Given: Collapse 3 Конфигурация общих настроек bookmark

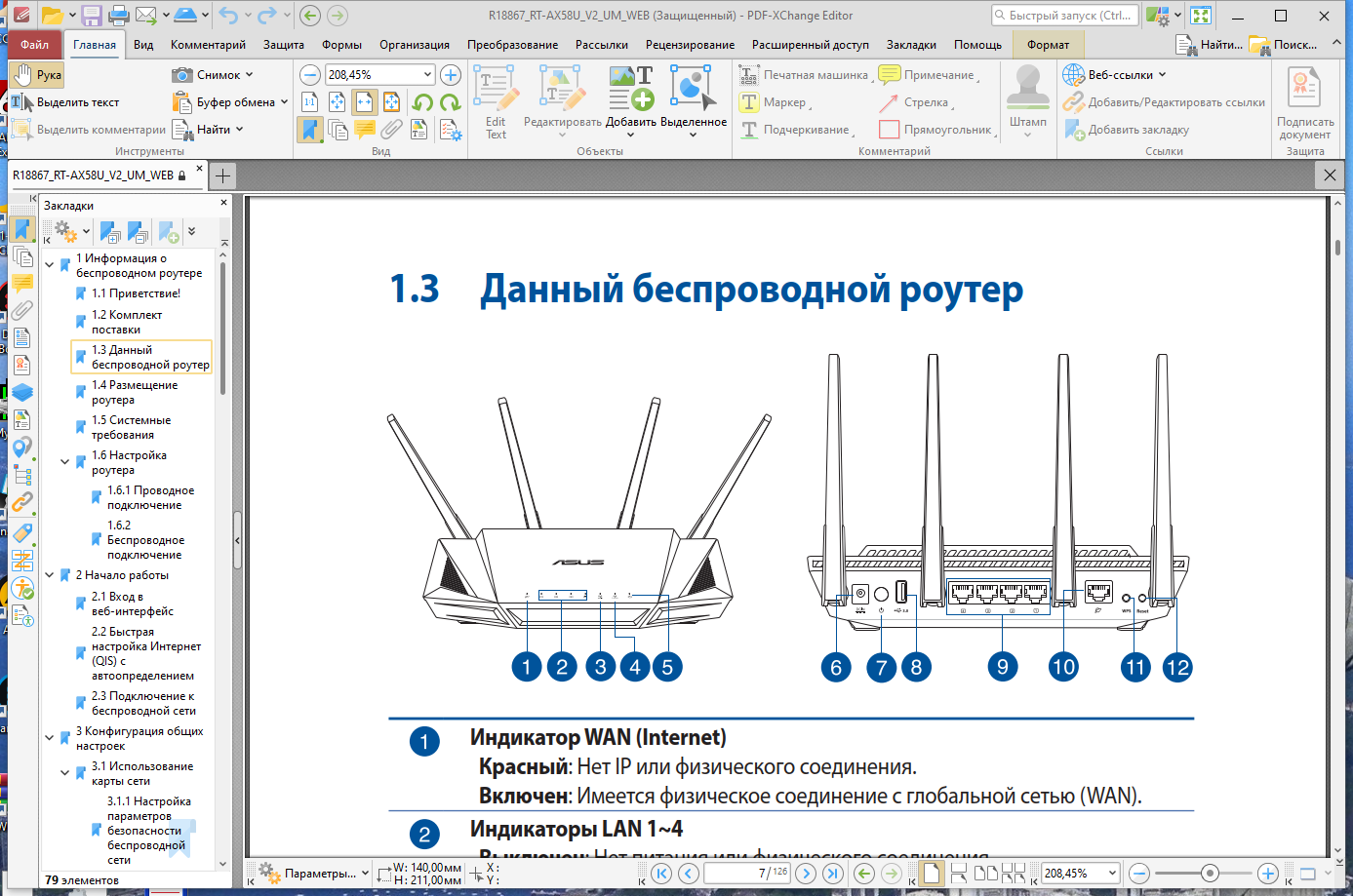Looking at the screenshot, I should (50, 737).
